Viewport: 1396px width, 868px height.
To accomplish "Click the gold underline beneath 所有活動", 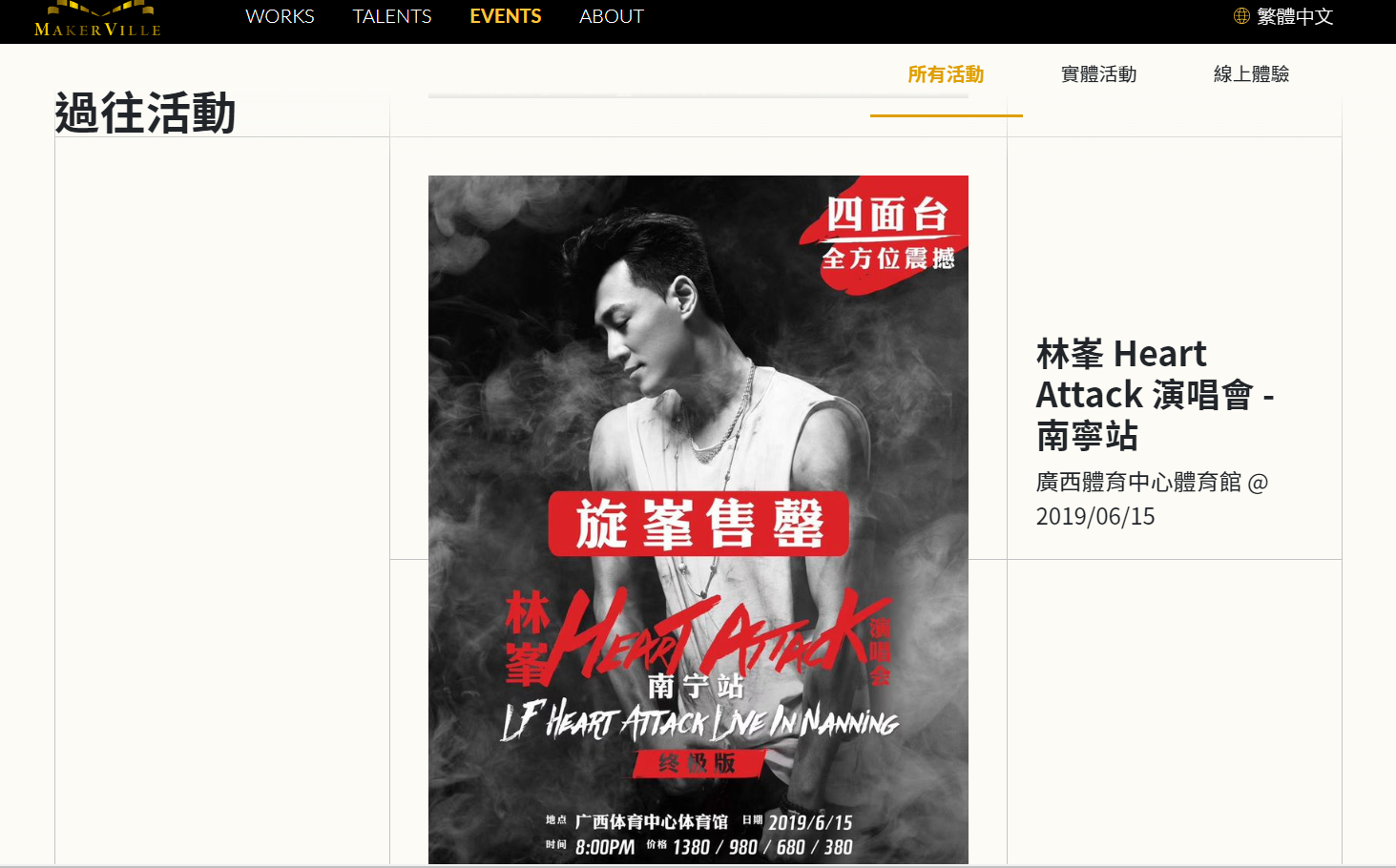I will (x=946, y=115).
